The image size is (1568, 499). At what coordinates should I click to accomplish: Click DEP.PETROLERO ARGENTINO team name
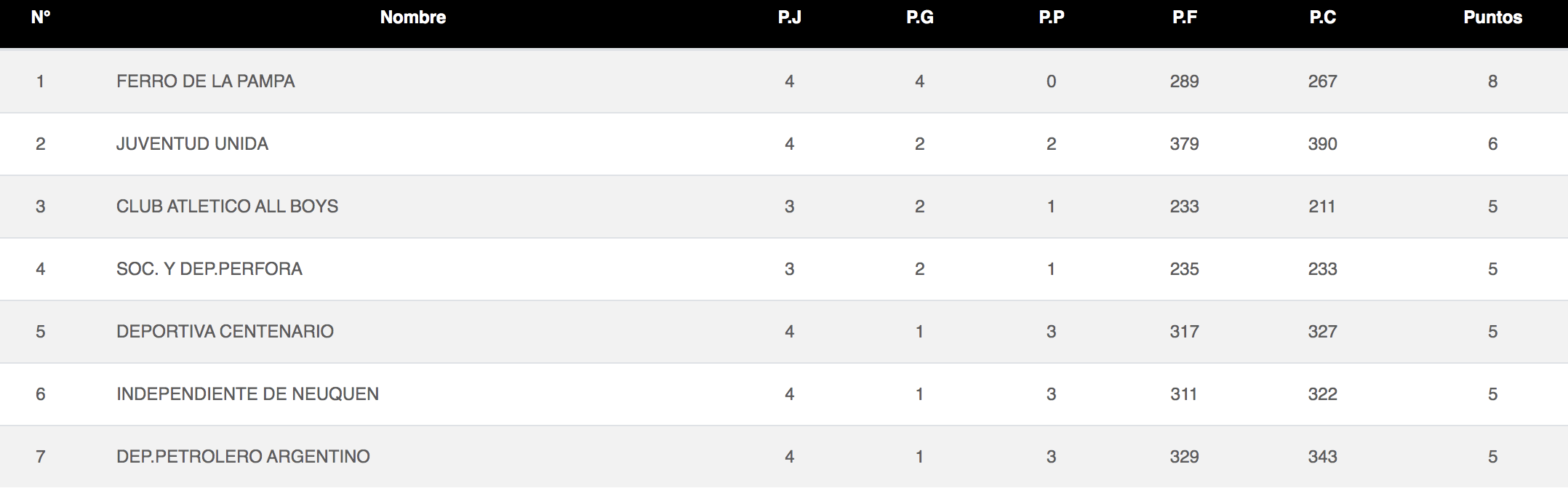tap(243, 457)
